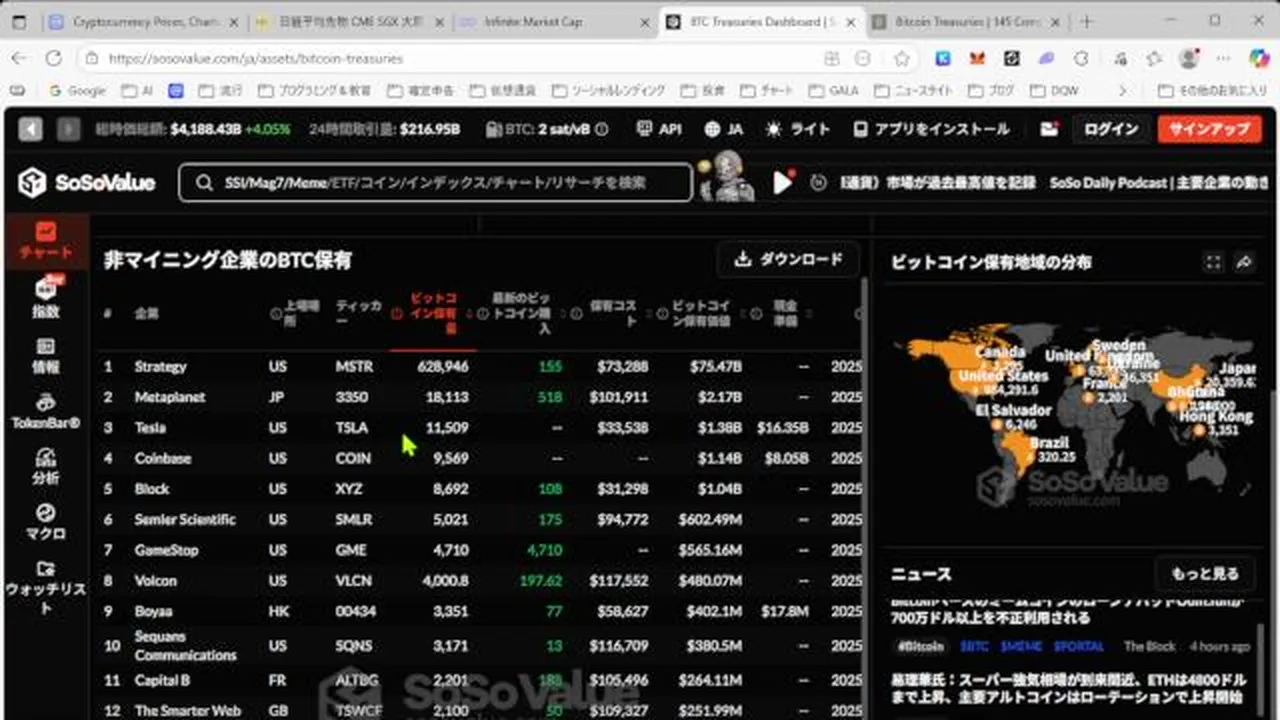Viewport: 1280px width, 720px height.
Task: Open TokenBar in the sidebar
Action: click(45, 411)
